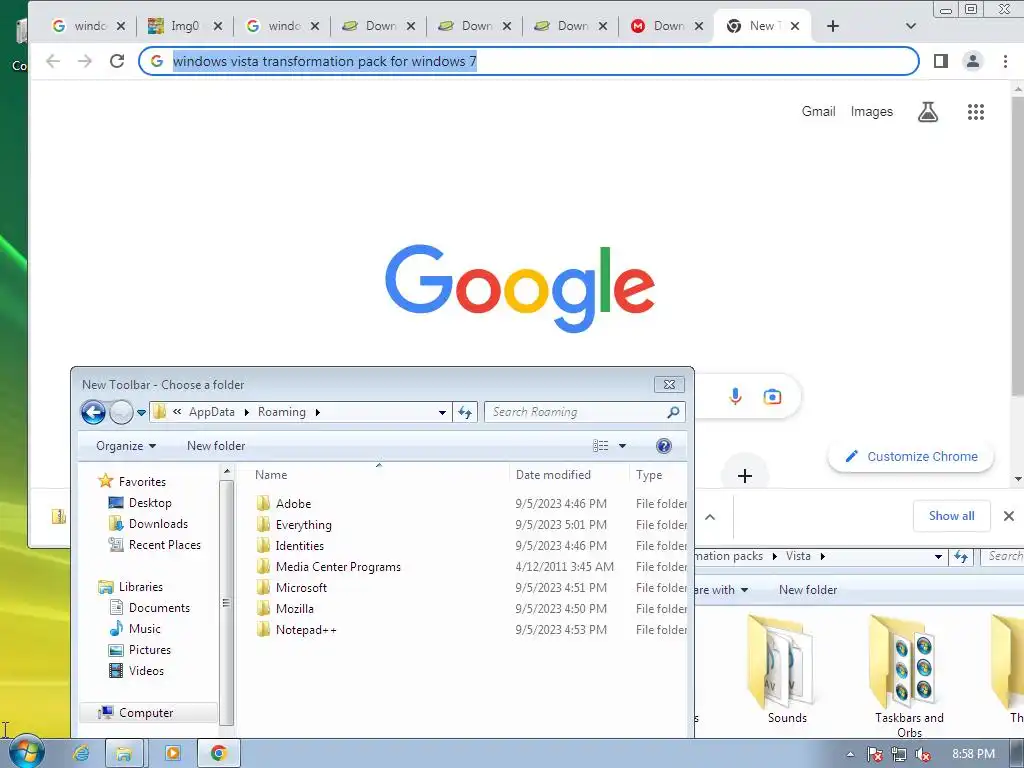Screen dimensions: 1024x768
Task: Open recent pages dropdown next to back button
Action: coord(141,413)
